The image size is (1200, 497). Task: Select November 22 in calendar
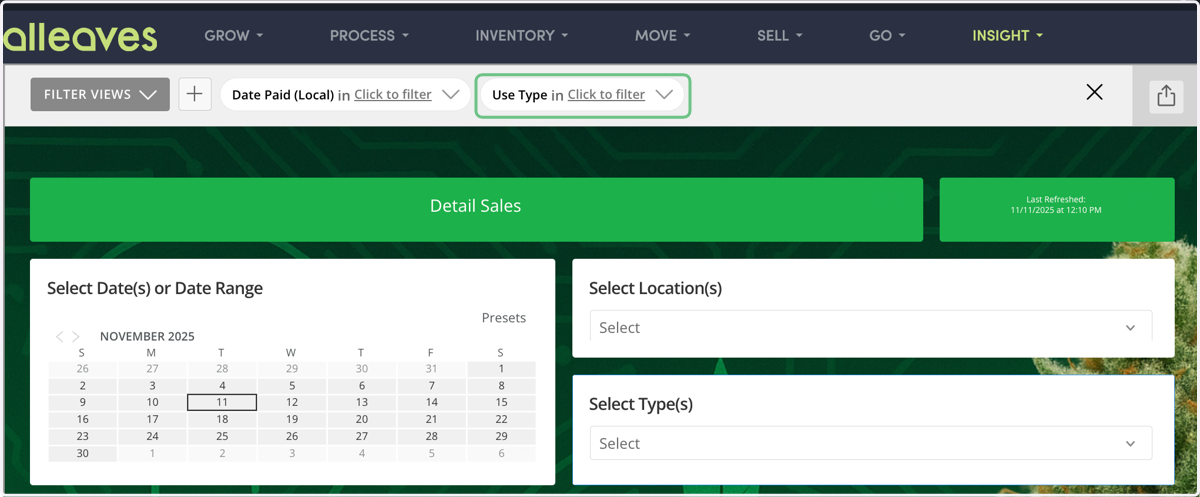501,419
